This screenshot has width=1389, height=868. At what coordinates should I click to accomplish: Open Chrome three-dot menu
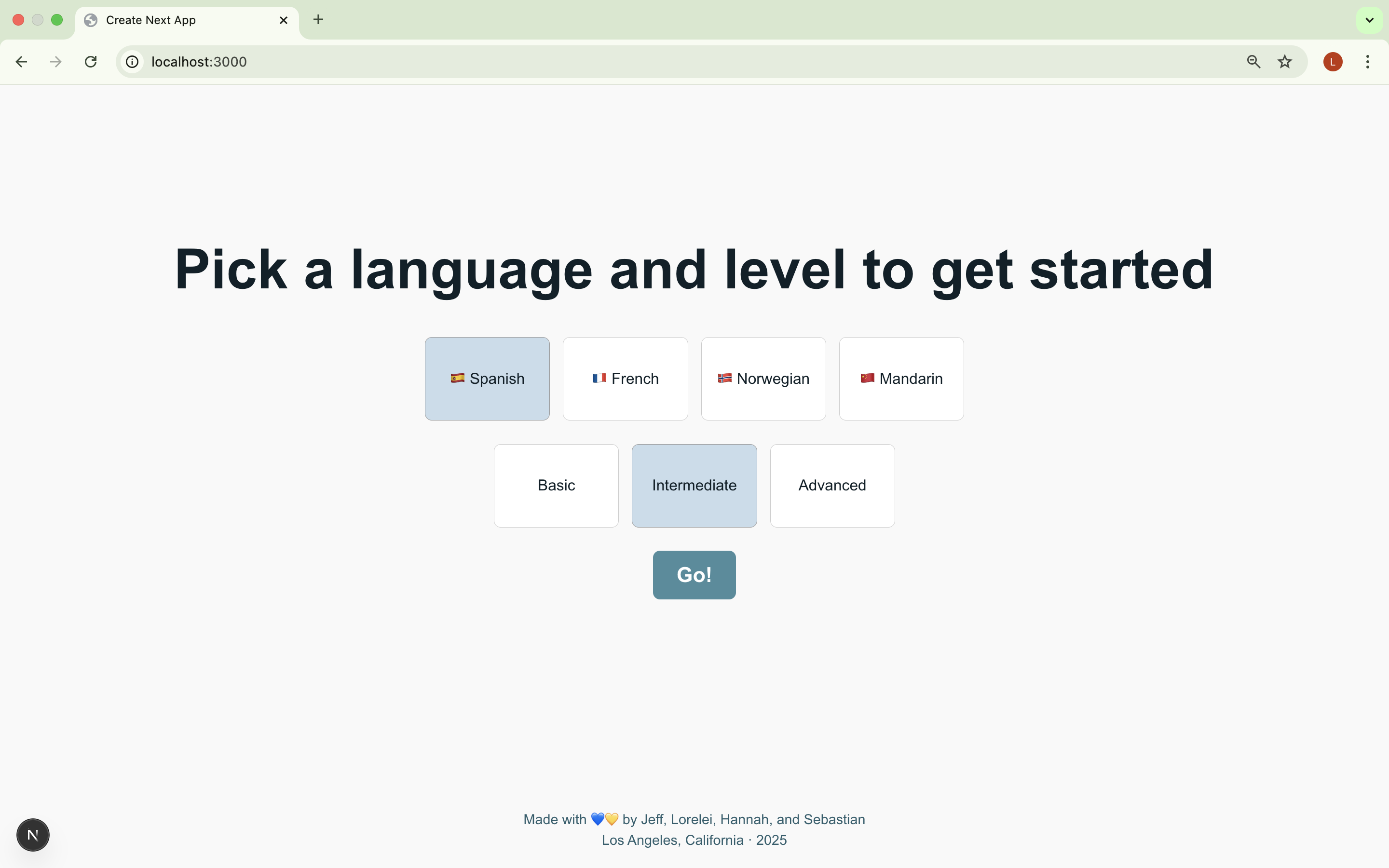1368,61
